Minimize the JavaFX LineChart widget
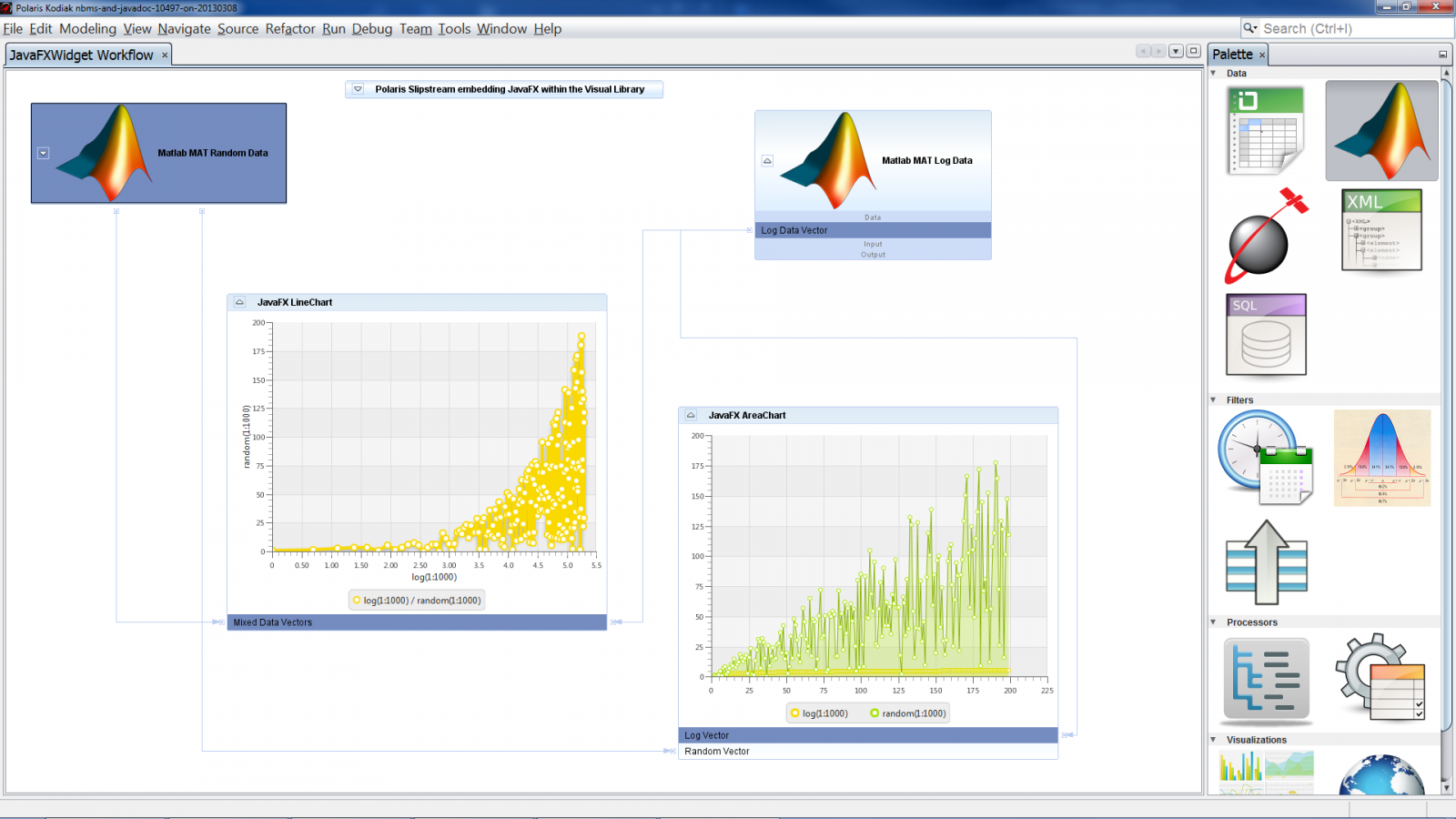 point(239,302)
